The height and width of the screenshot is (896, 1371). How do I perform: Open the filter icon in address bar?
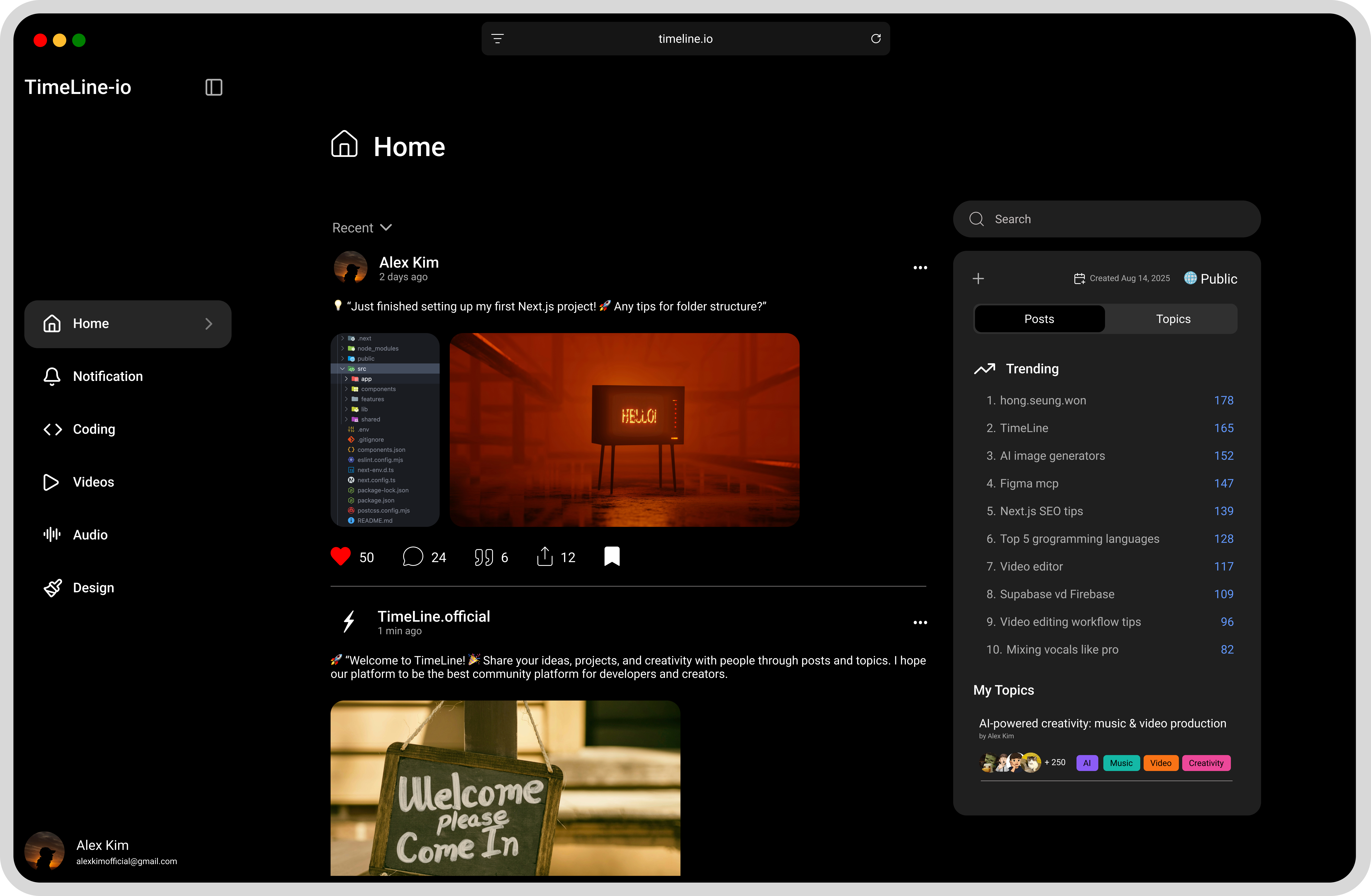pos(498,39)
